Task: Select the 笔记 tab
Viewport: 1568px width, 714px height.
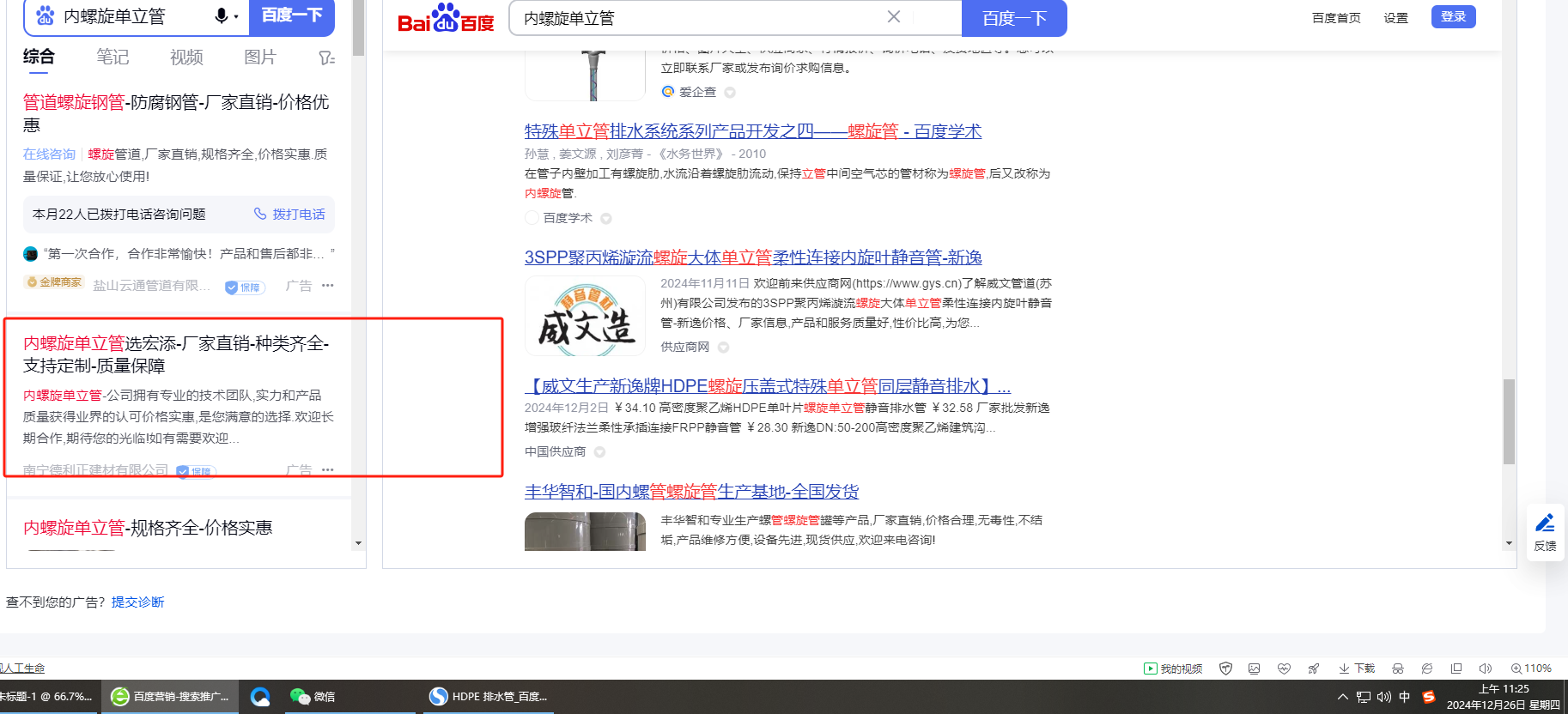Action: pos(112,57)
